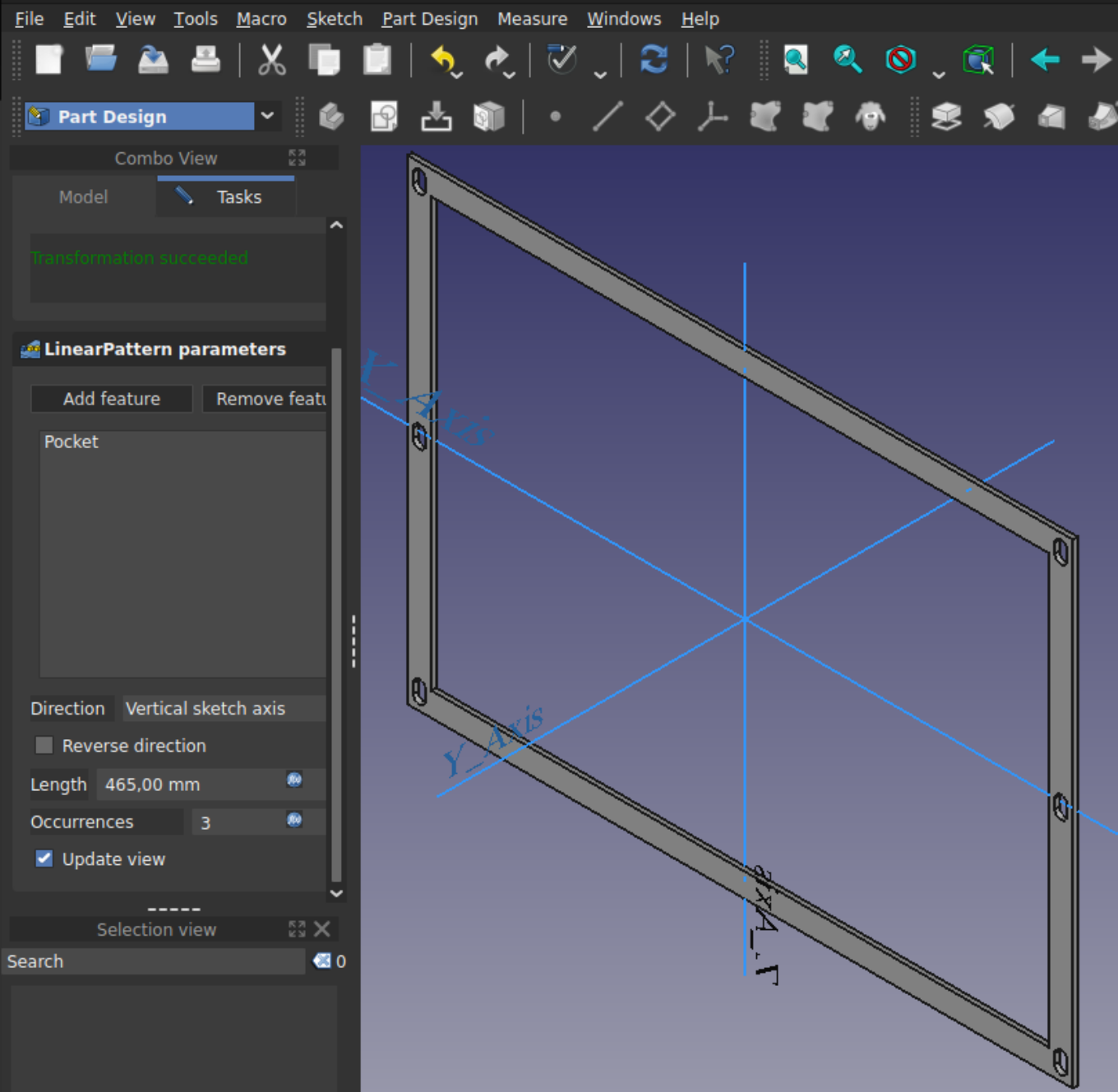Select Pocket in the feature list
The width and height of the screenshot is (1118, 1092).
(x=72, y=442)
